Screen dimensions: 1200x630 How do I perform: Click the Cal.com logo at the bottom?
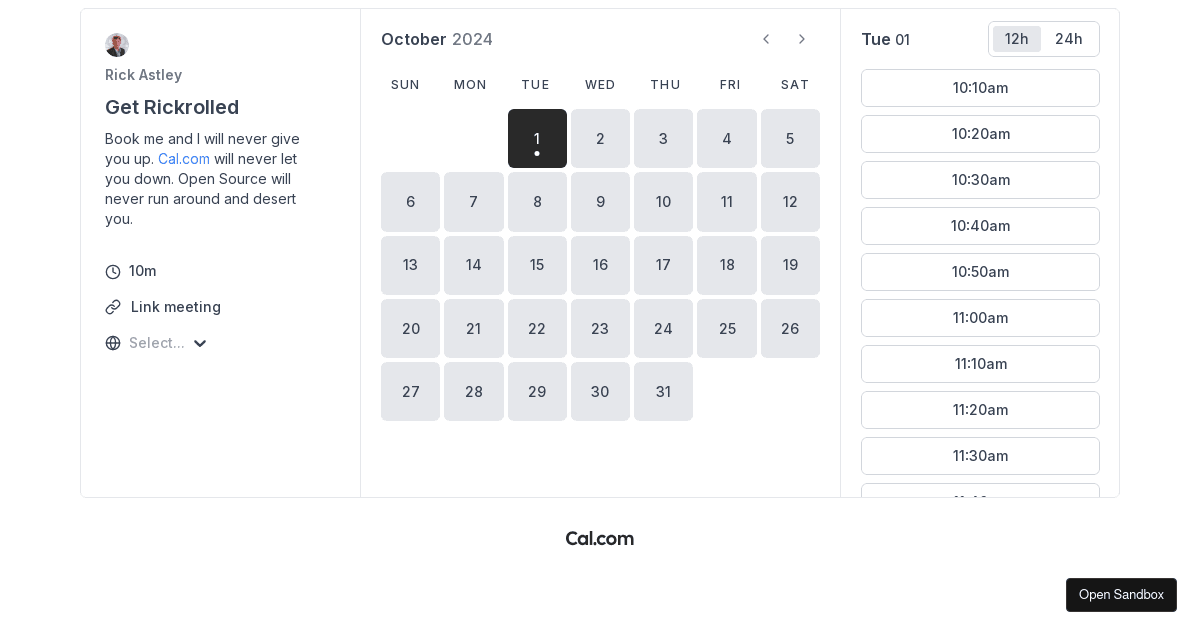599,539
